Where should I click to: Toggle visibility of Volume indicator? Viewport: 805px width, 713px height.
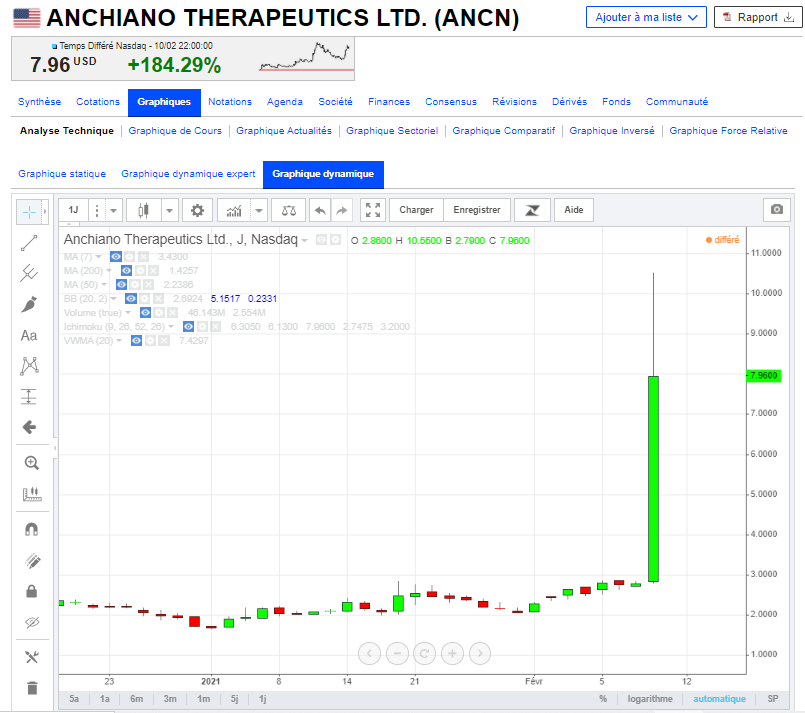pyautogui.click(x=145, y=313)
